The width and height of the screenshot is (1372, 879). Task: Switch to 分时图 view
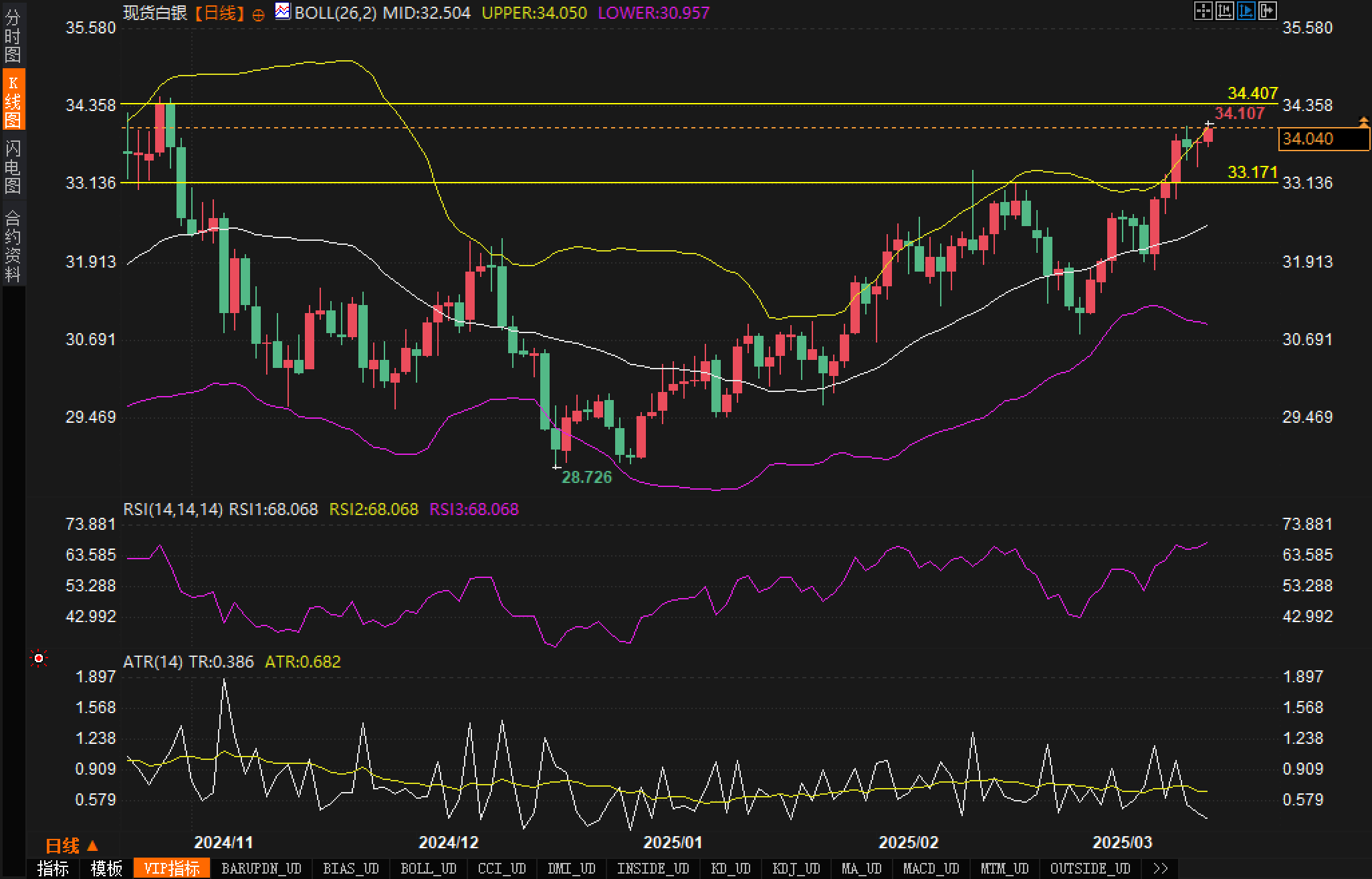pos(13,35)
